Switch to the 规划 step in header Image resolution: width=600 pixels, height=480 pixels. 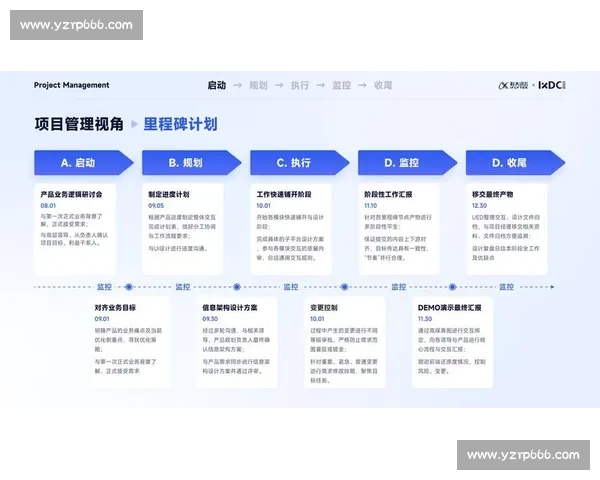pyautogui.click(x=258, y=86)
